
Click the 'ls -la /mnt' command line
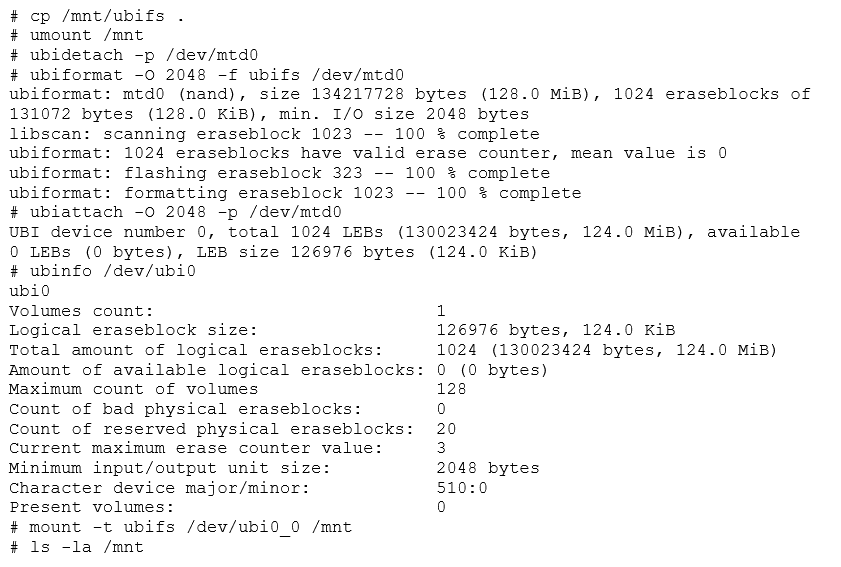[x=77, y=547]
